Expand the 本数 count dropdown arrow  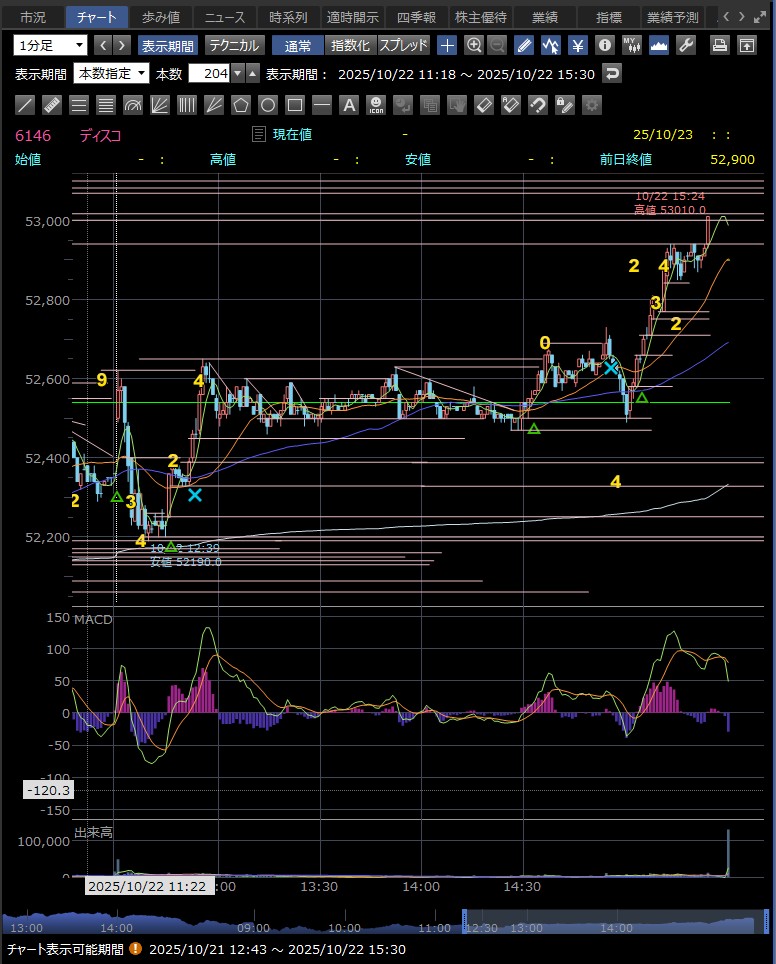(x=237, y=73)
